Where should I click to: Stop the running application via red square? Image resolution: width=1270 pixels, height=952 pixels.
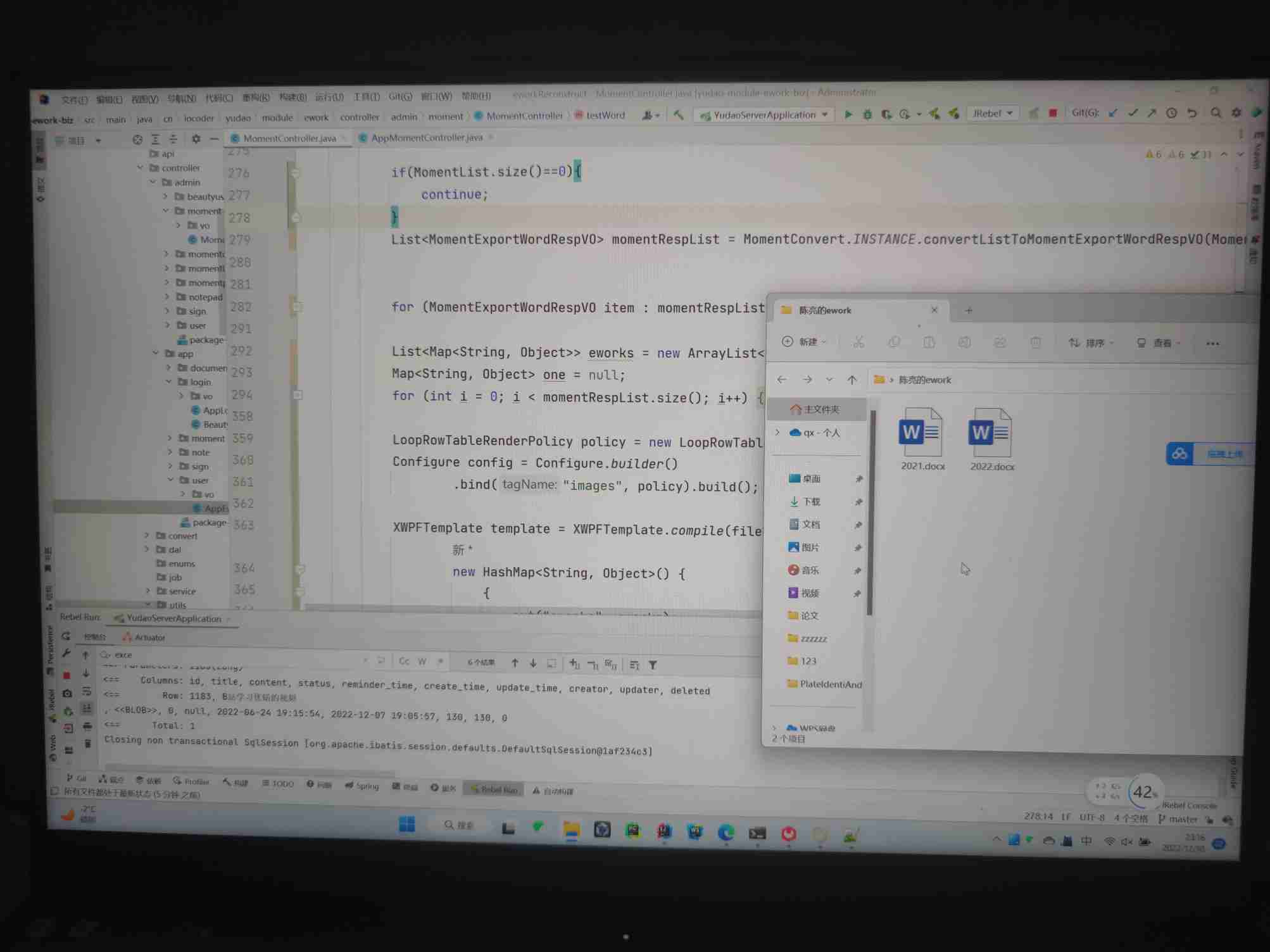coord(1052,113)
